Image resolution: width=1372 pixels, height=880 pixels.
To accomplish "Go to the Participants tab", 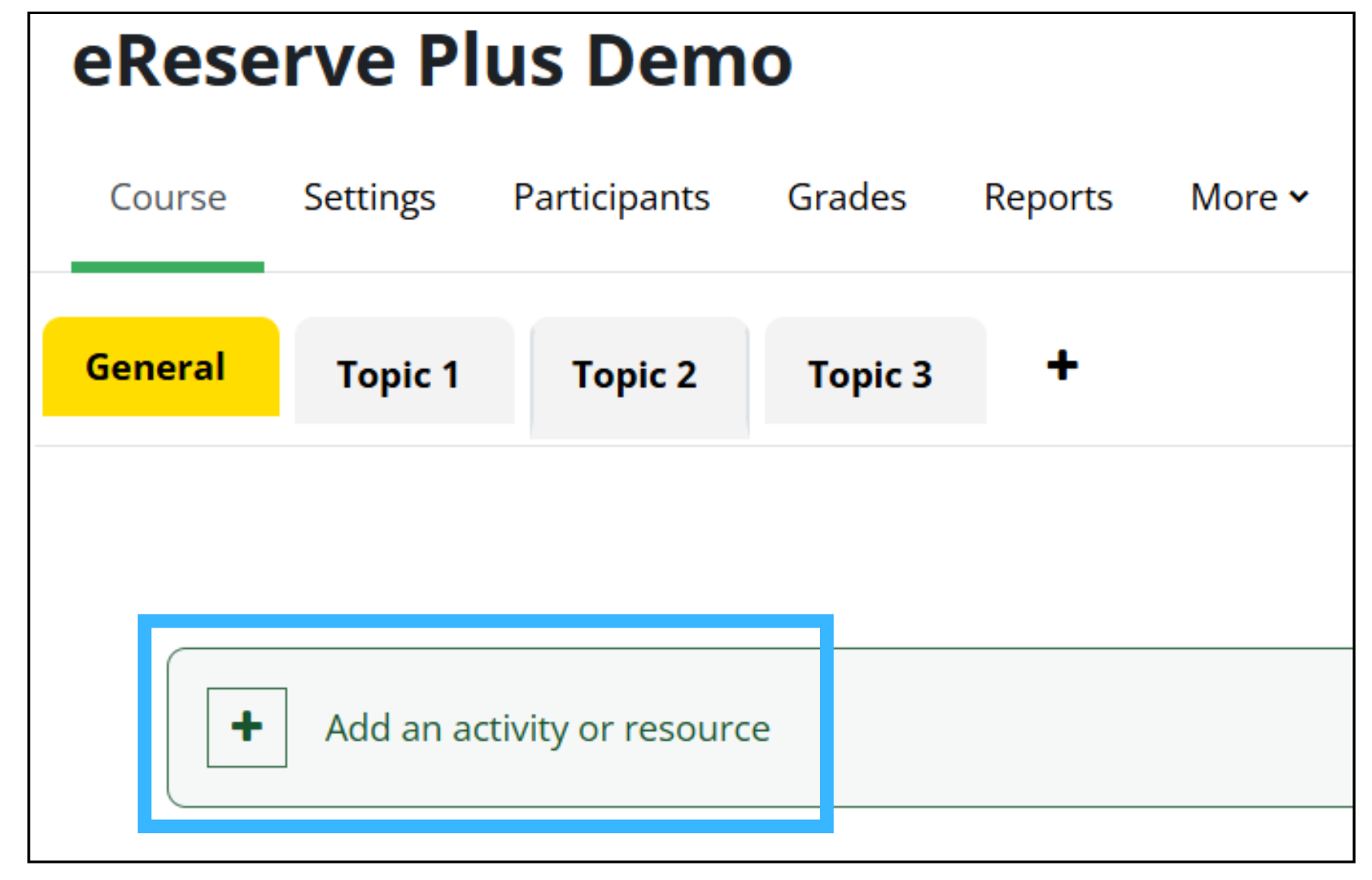I will pyautogui.click(x=612, y=197).
